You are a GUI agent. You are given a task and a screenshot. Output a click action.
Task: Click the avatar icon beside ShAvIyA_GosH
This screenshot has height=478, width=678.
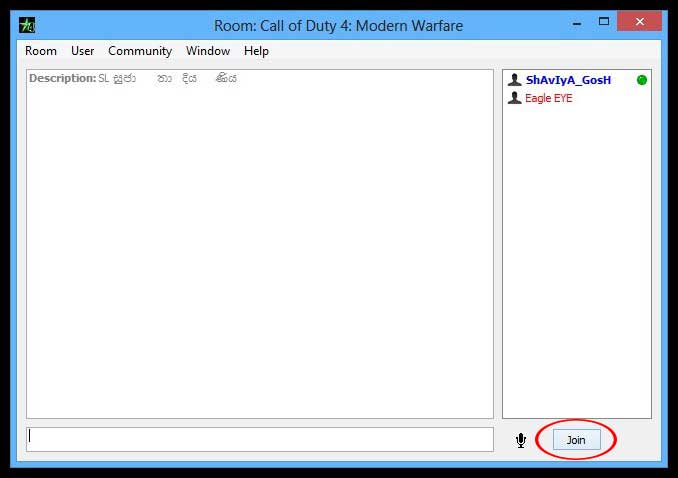(515, 80)
